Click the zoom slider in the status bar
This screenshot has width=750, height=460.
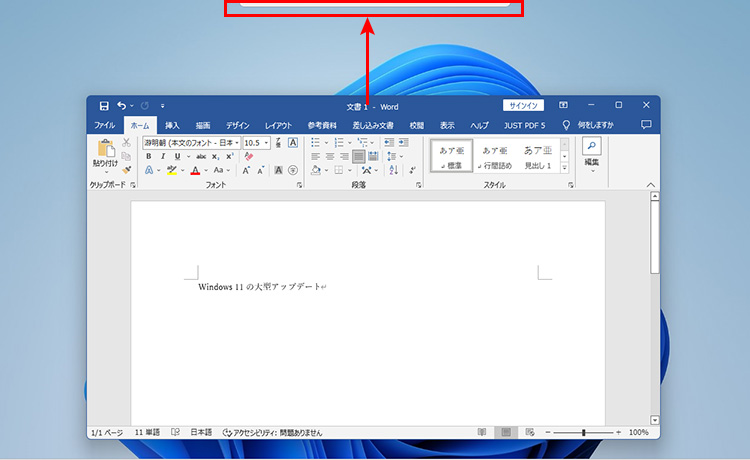[x=583, y=432]
